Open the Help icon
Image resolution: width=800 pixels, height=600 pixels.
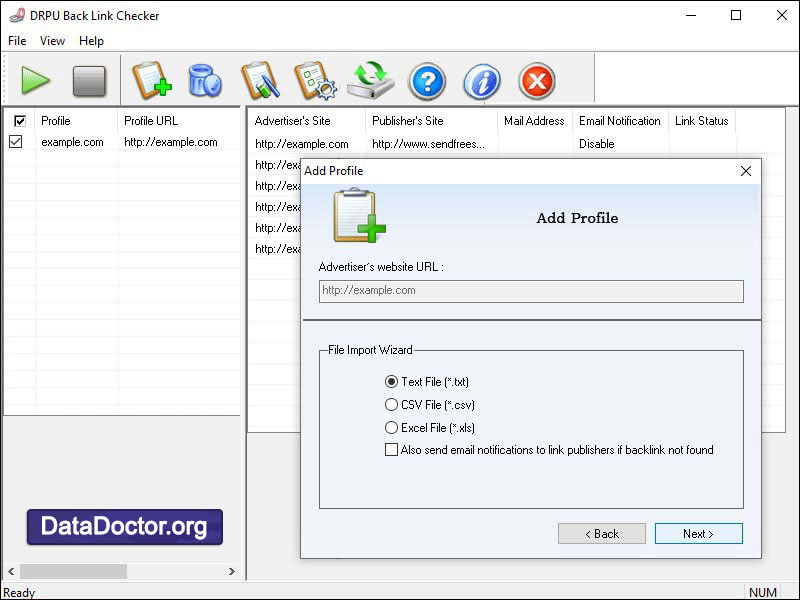(426, 81)
